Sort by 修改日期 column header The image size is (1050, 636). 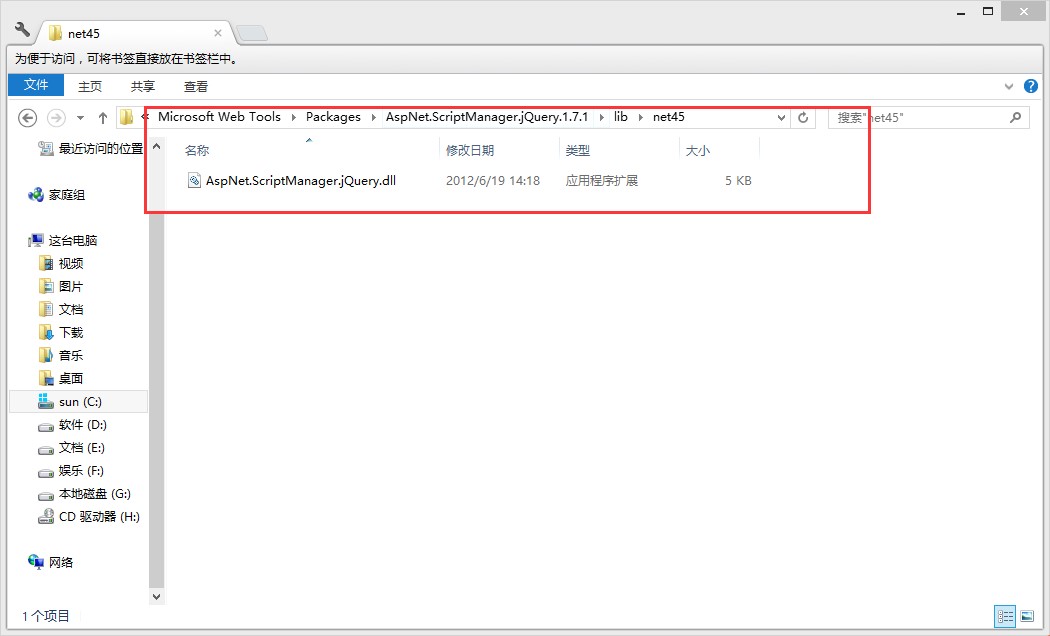point(470,151)
